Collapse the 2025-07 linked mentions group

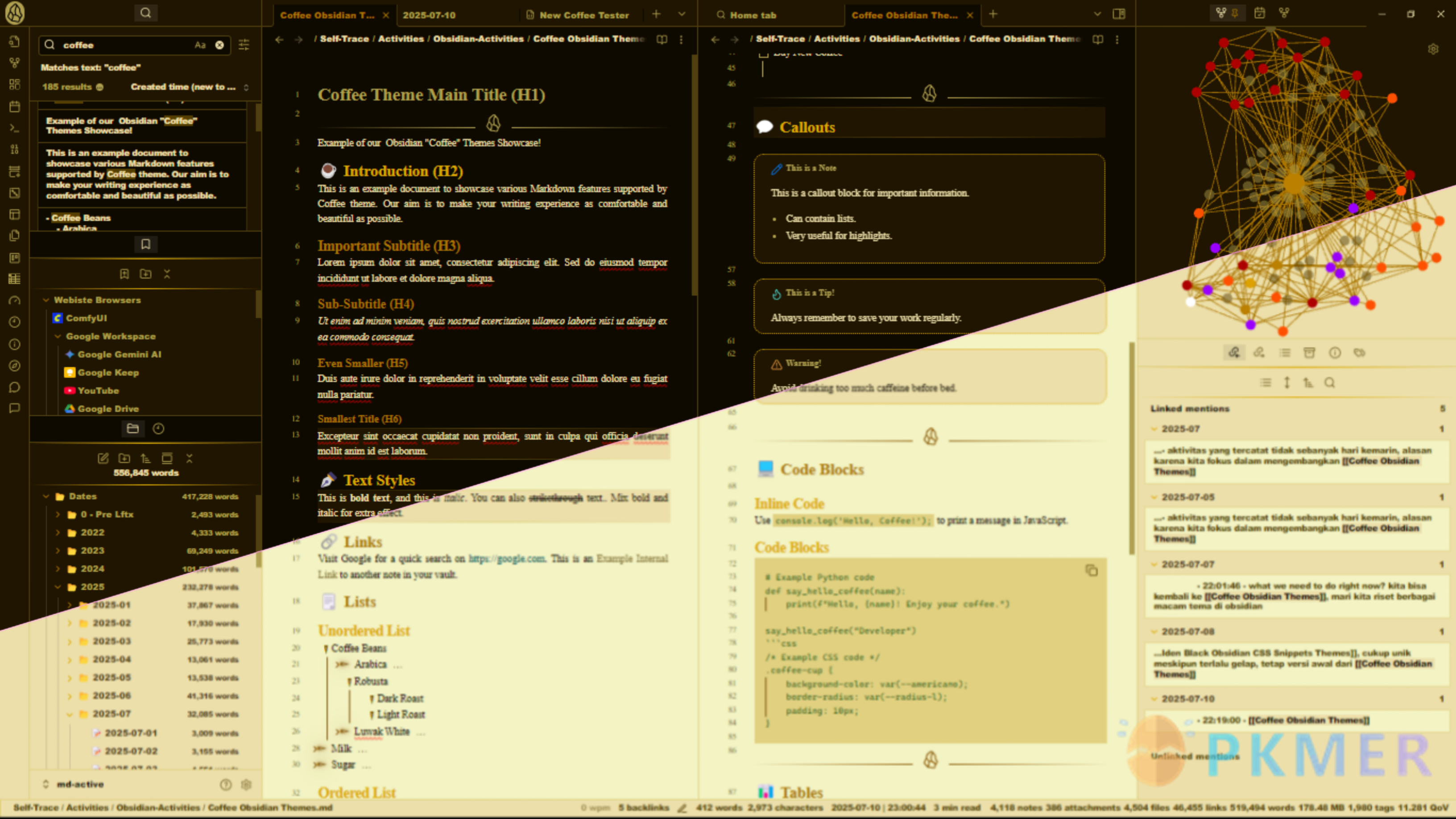click(1155, 429)
